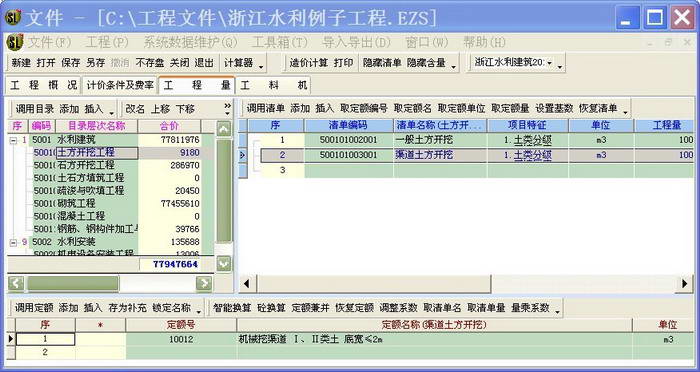This screenshot has height=372, width=700.
Task: Click 新建 toolbar button
Action: point(21,63)
